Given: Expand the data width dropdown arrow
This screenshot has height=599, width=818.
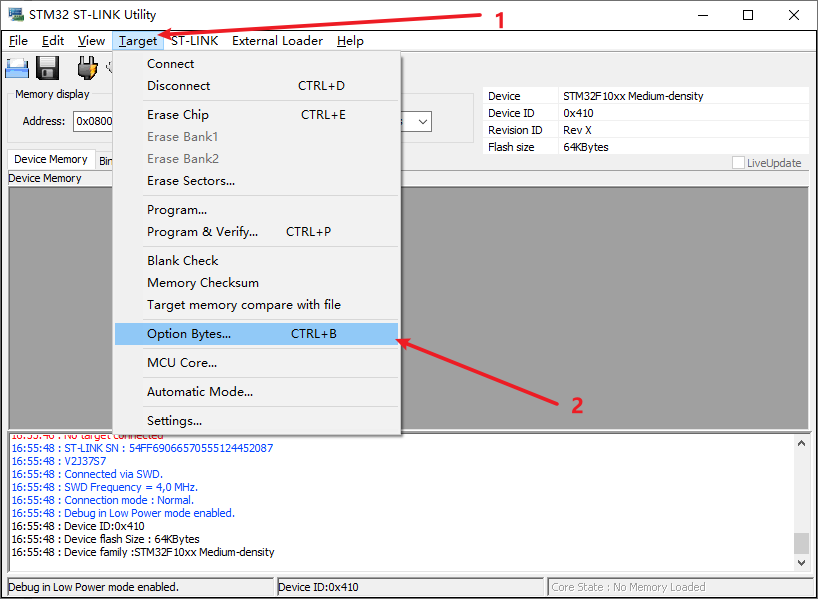Looking at the screenshot, I should pyautogui.click(x=423, y=122).
